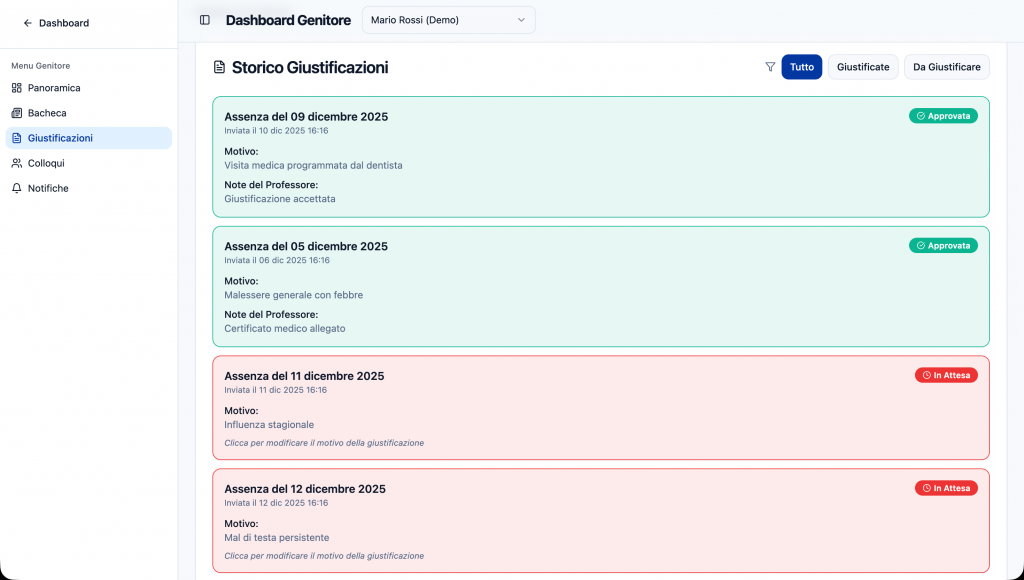Select the Tutto filter toggle
The height and width of the screenshot is (580, 1024).
801,66
